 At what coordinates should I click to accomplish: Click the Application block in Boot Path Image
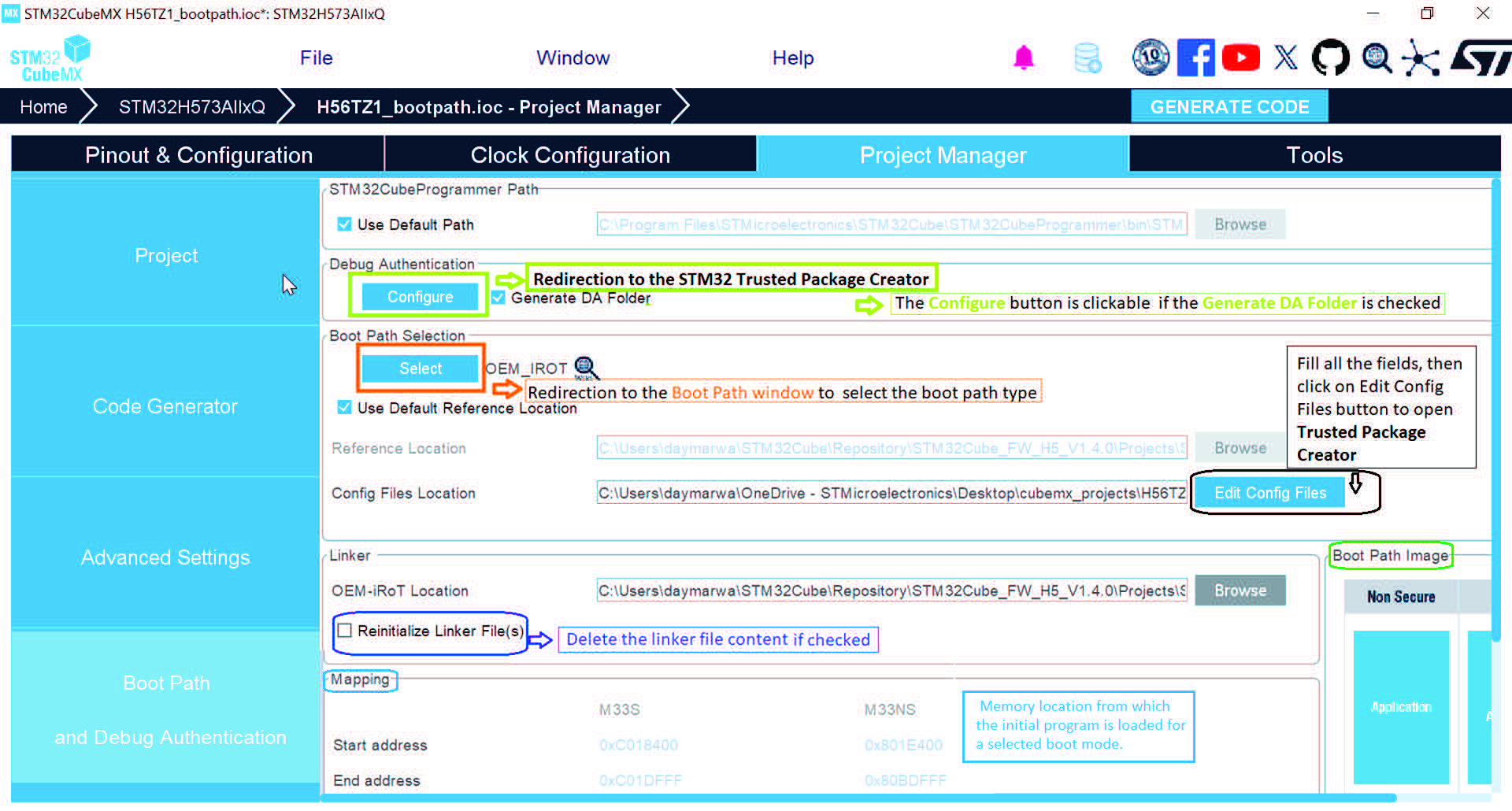(x=1401, y=707)
